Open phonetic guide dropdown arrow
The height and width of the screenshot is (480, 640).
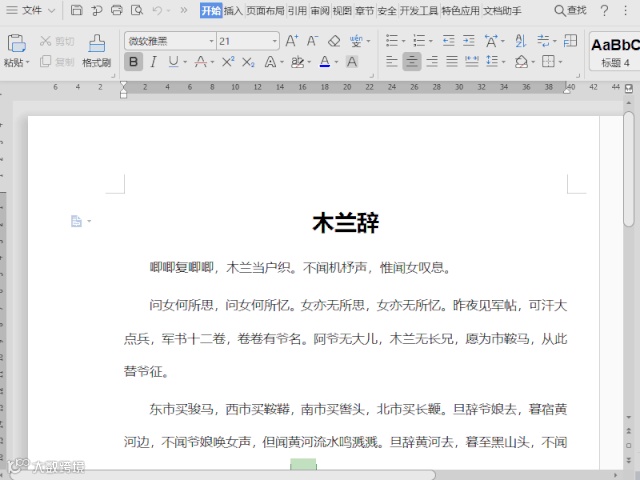coord(369,41)
